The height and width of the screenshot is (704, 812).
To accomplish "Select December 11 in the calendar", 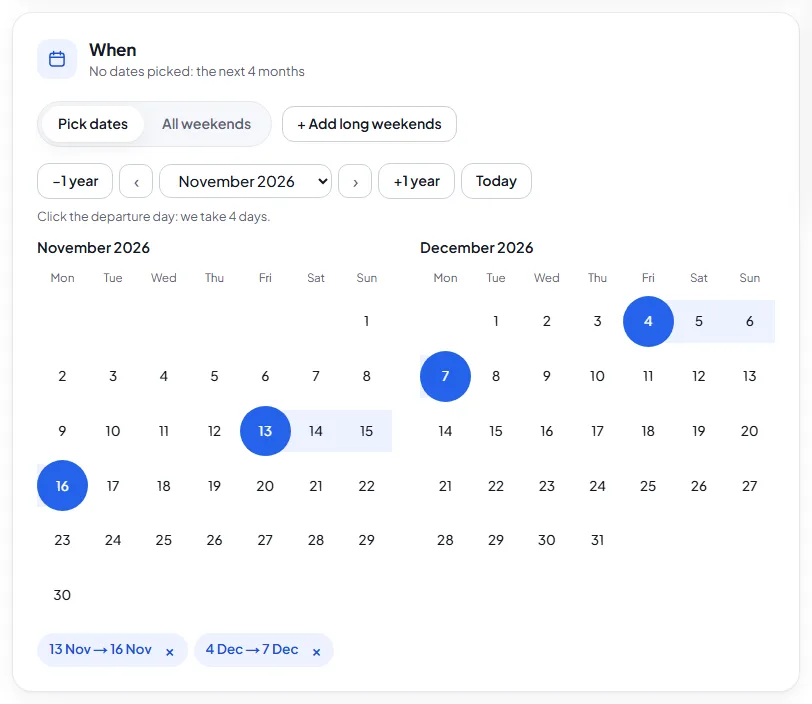I will 648,376.
